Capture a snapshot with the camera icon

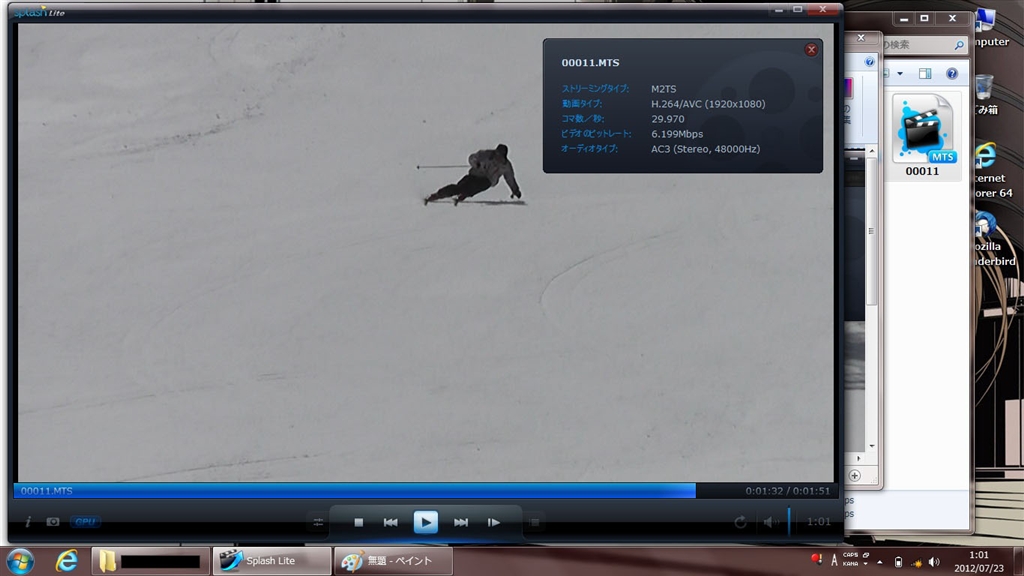coord(53,522)
